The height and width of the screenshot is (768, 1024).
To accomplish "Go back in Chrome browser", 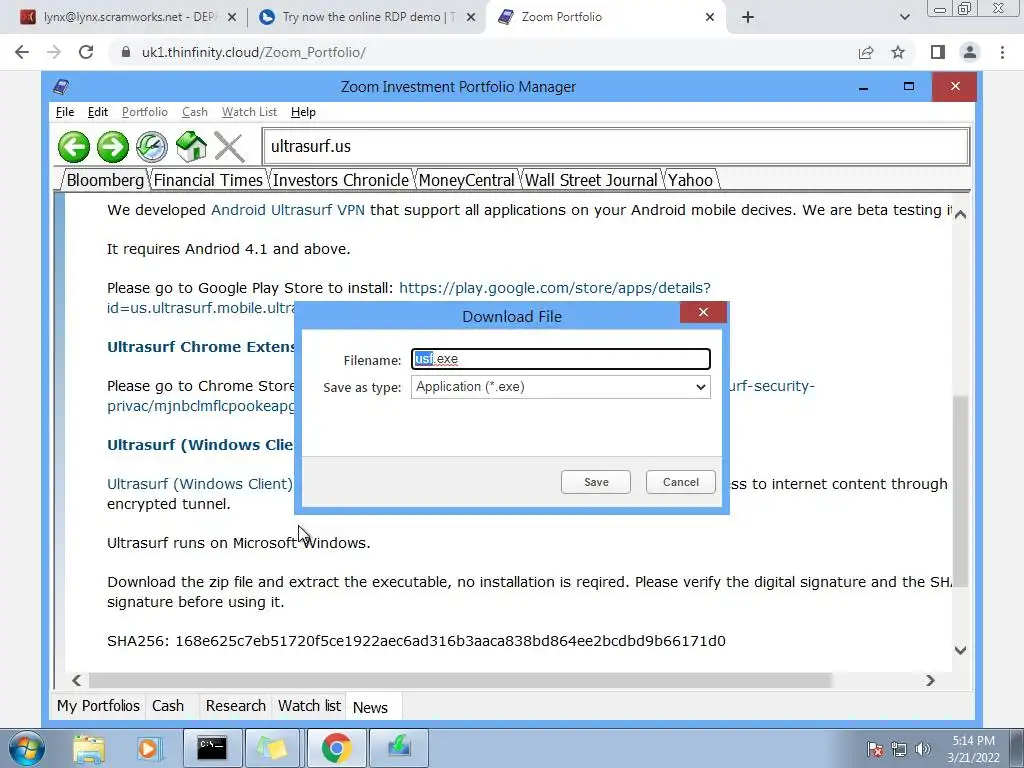I will [x=22, y=52].
